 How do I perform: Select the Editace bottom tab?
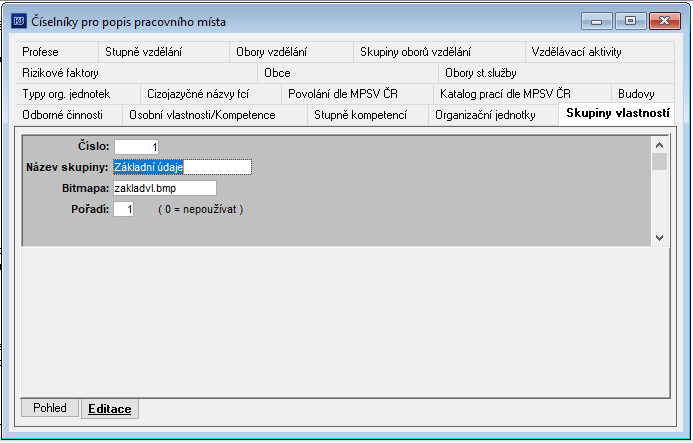[110, 409]
